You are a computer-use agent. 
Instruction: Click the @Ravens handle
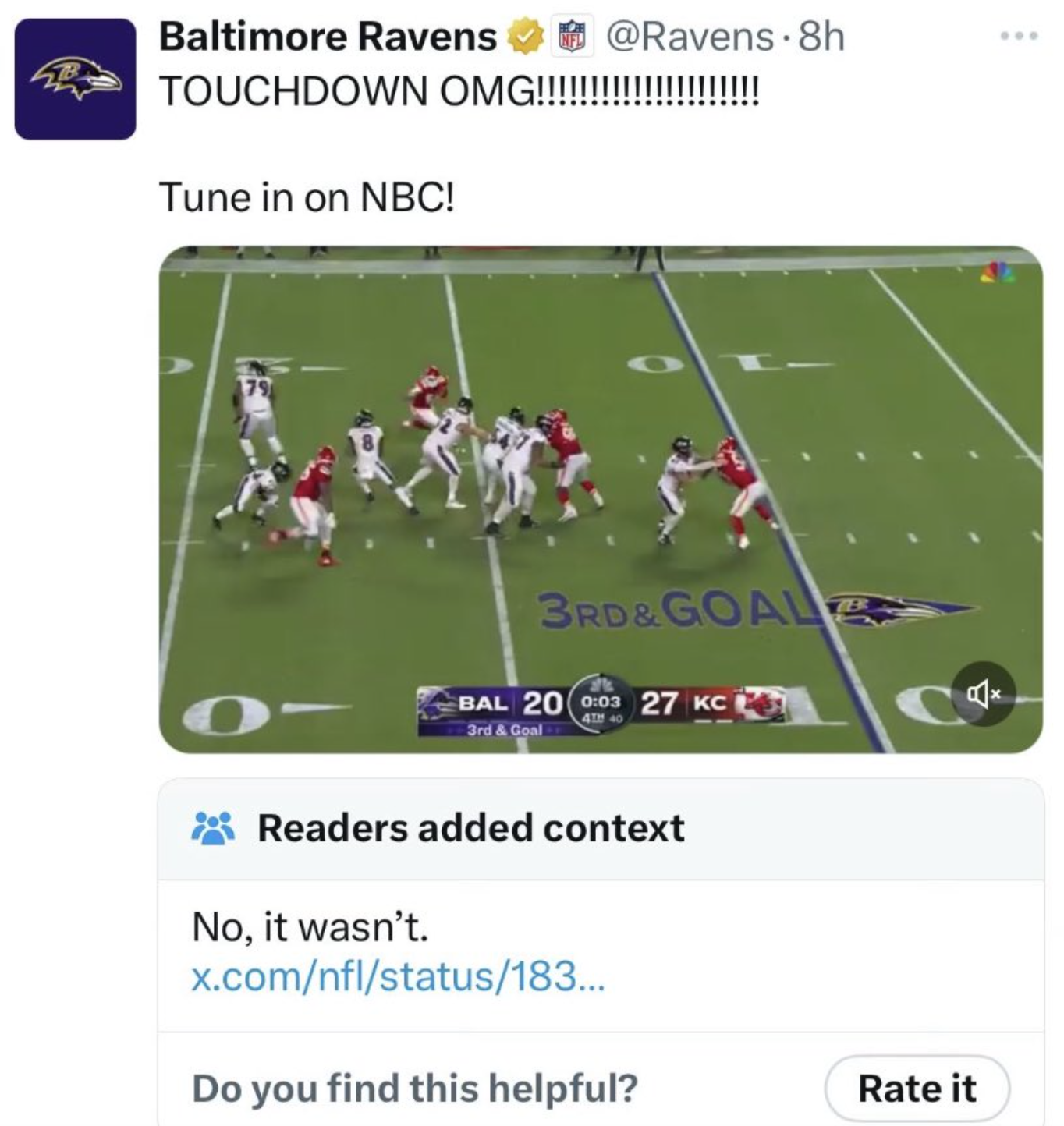[x=690, y=37]
